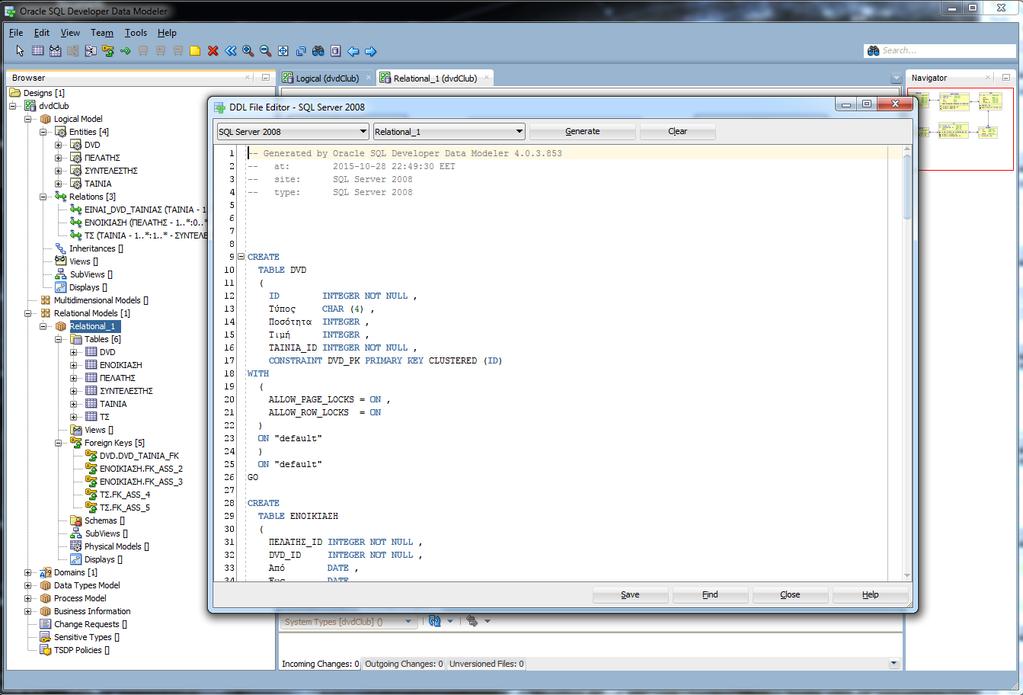Viewport: 1023px width, 695px height.
Task: Click the Find button in DDL editor
Action: (x=710, y=595)
